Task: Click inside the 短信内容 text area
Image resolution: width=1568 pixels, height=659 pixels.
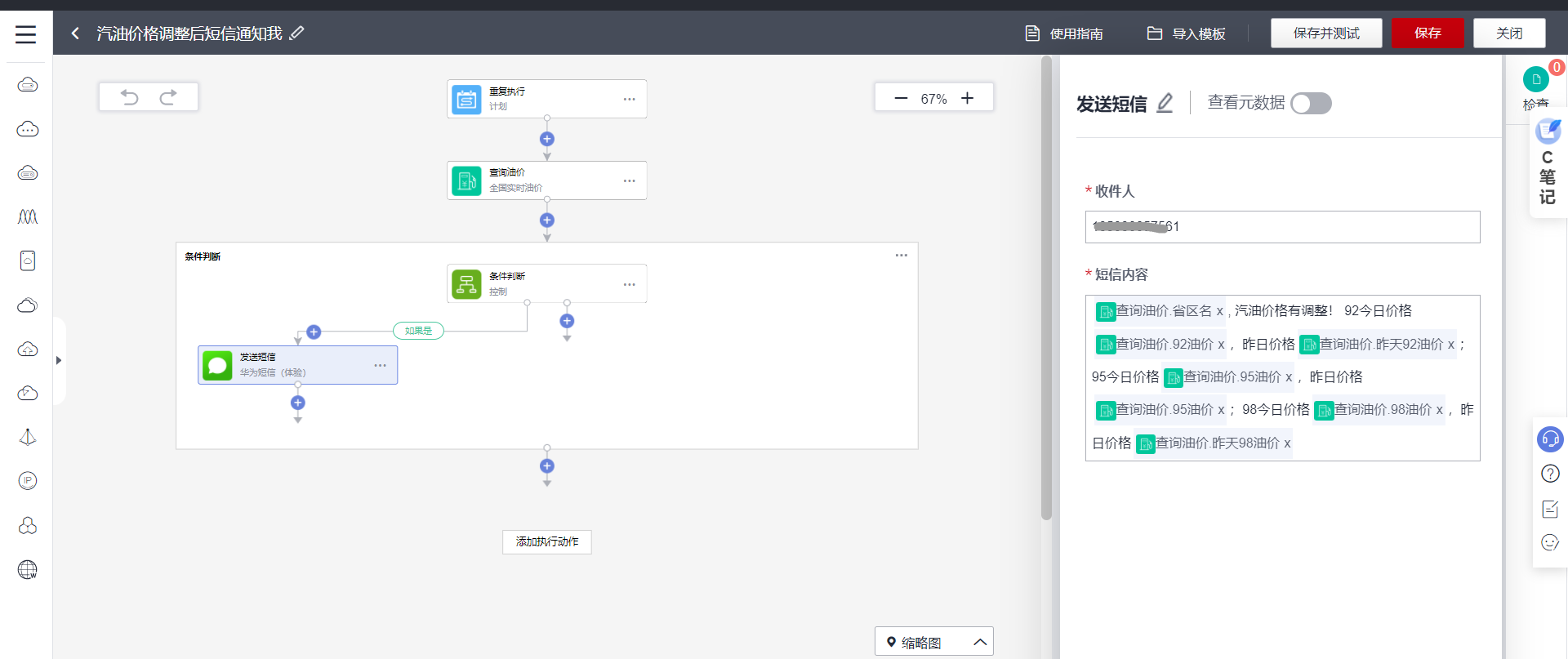Action: (1282, 378)
